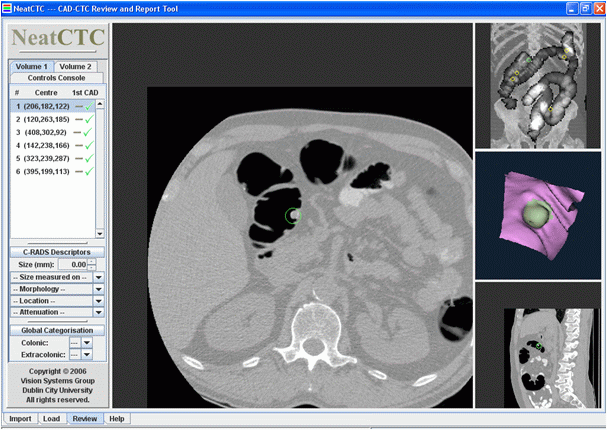Click green checkmark for candidate 4
The image size is (607, 430).
89,145
